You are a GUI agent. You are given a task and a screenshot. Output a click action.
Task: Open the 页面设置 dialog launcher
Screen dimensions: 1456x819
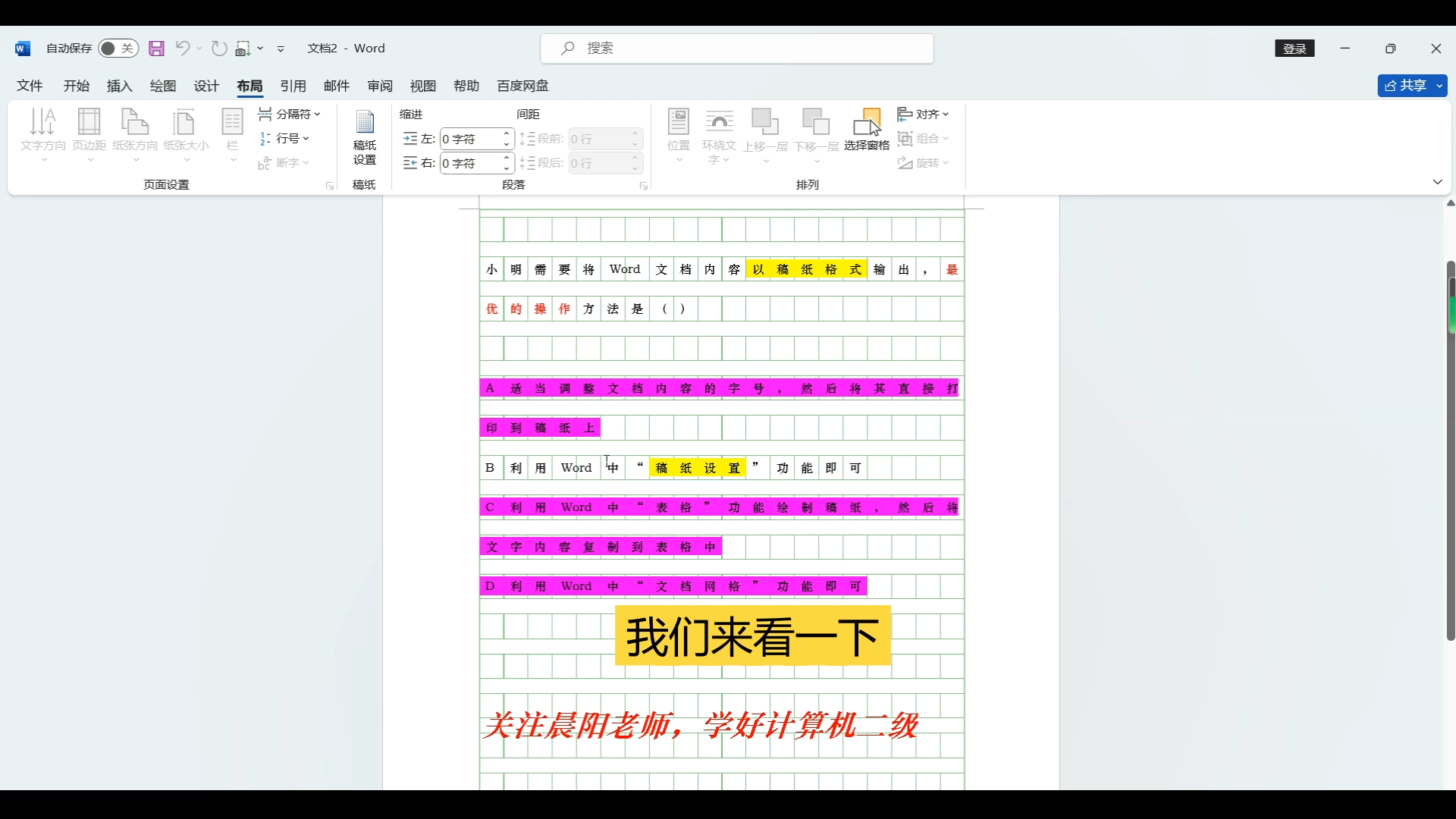(x=329, y=185)
